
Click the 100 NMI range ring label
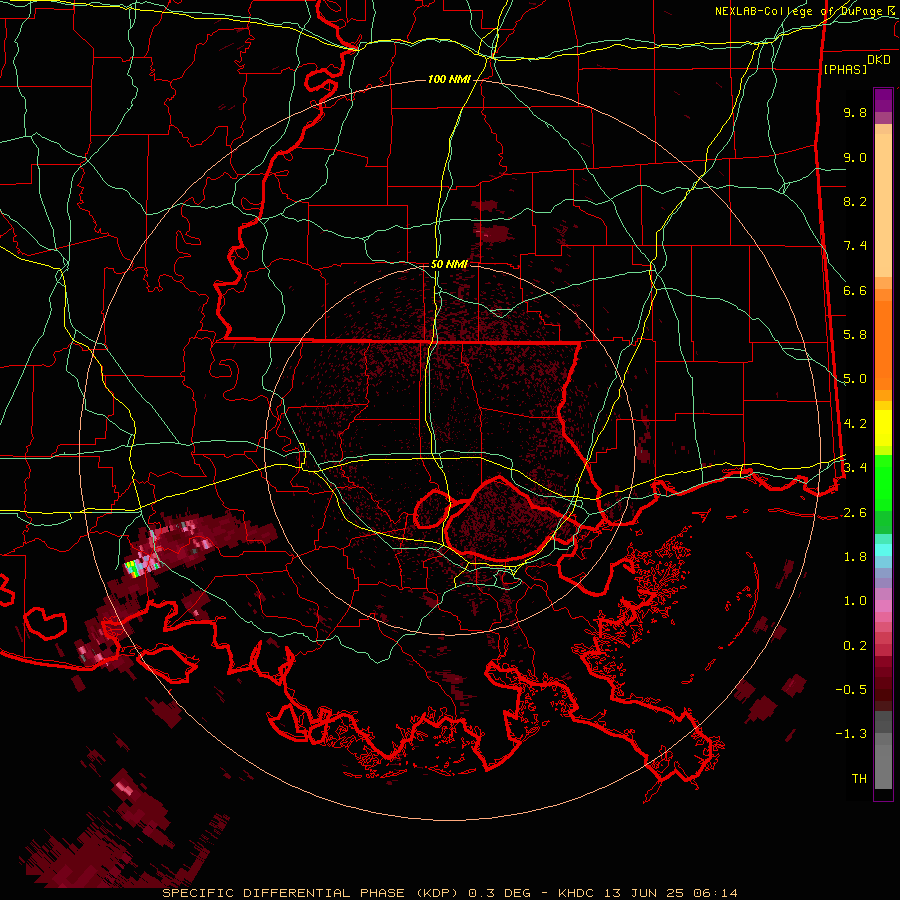[449, 79]
